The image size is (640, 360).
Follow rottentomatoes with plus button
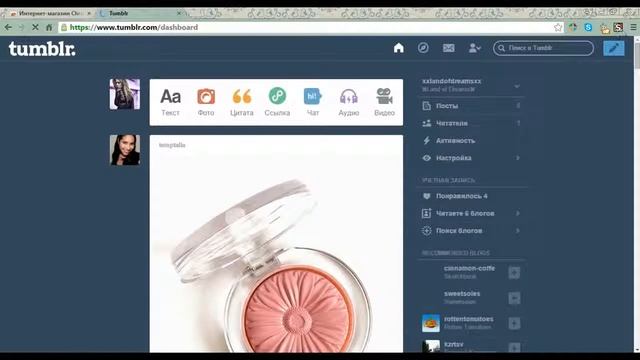tap(514, 323)
